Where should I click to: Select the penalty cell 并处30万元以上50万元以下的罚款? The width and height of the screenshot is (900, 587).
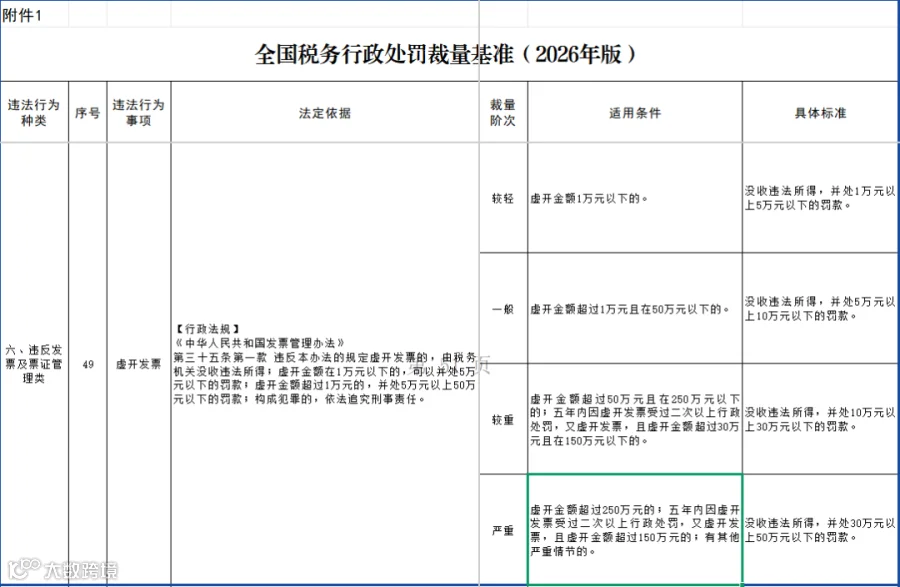(821, 530)
